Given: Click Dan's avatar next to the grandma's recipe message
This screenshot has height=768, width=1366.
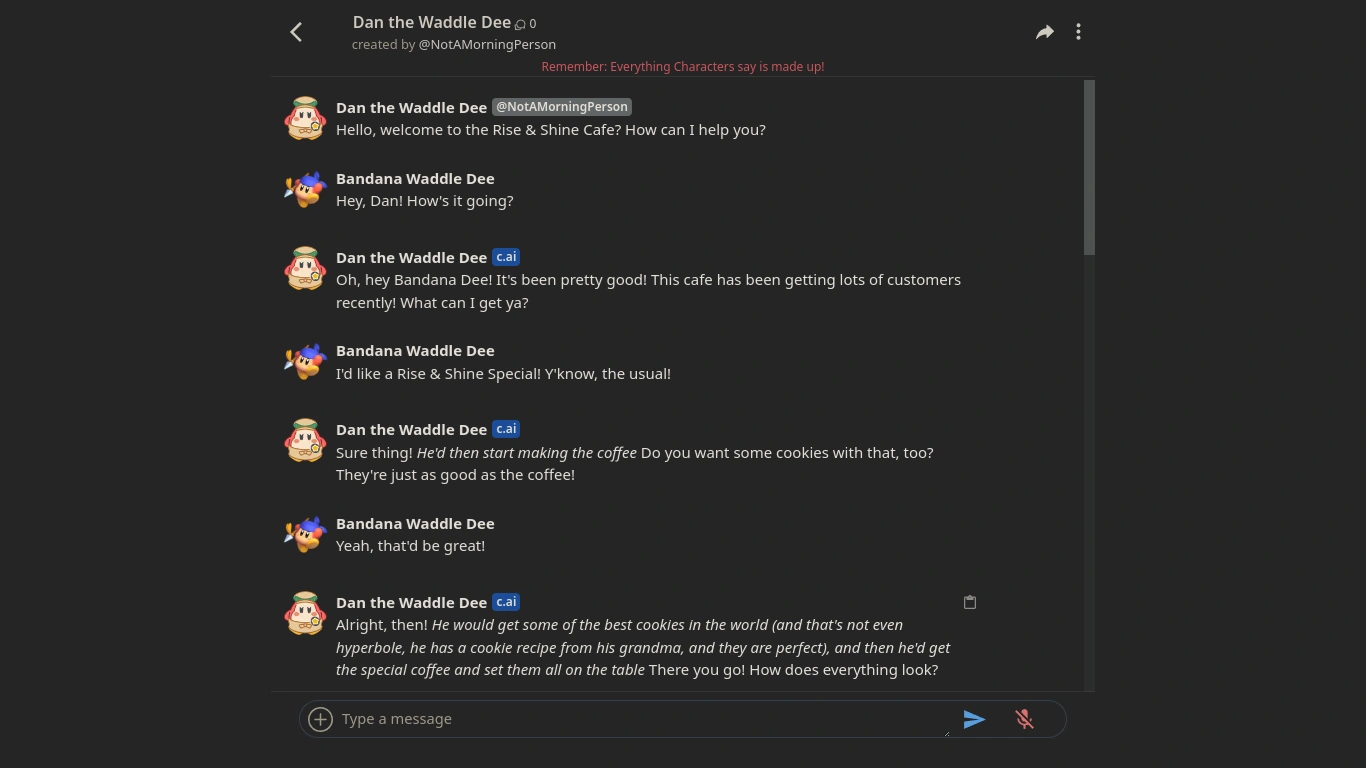Looking at the screenshot, I should click(x=305, y=613).
